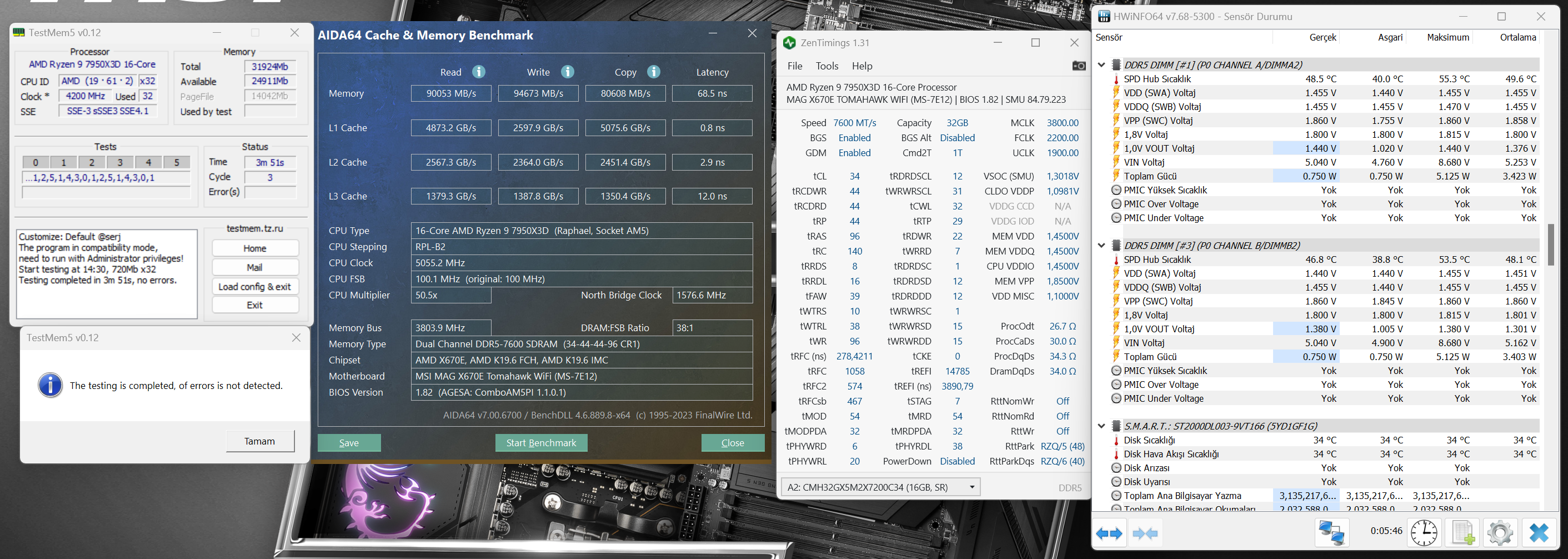The image size is (1568, 559).
Task: Click Exit button in TestMem5
Action: (x=255, y=305)
